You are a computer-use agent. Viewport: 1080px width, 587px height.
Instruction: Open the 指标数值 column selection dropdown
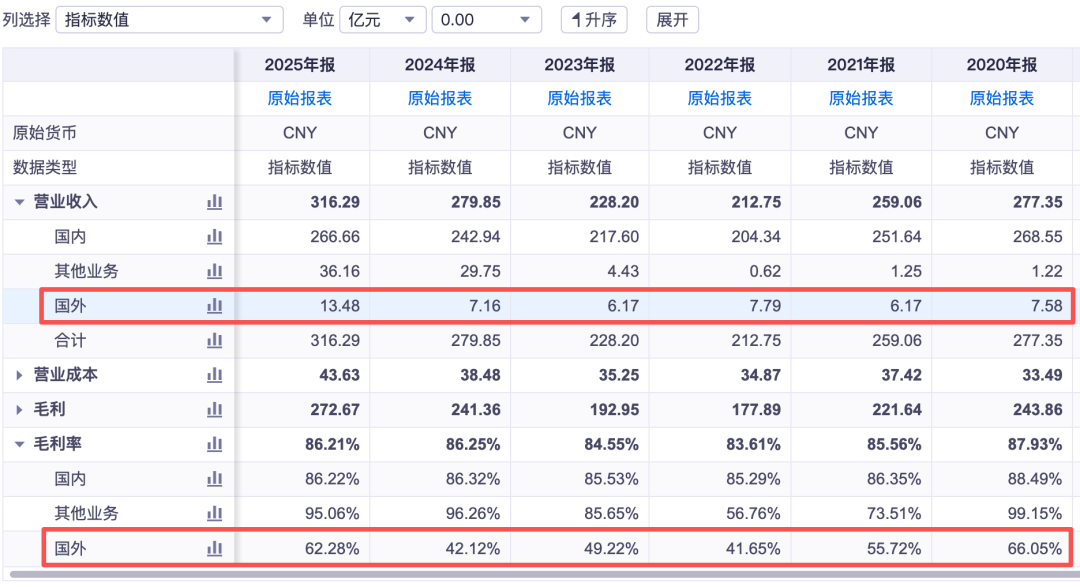point(169,20)
